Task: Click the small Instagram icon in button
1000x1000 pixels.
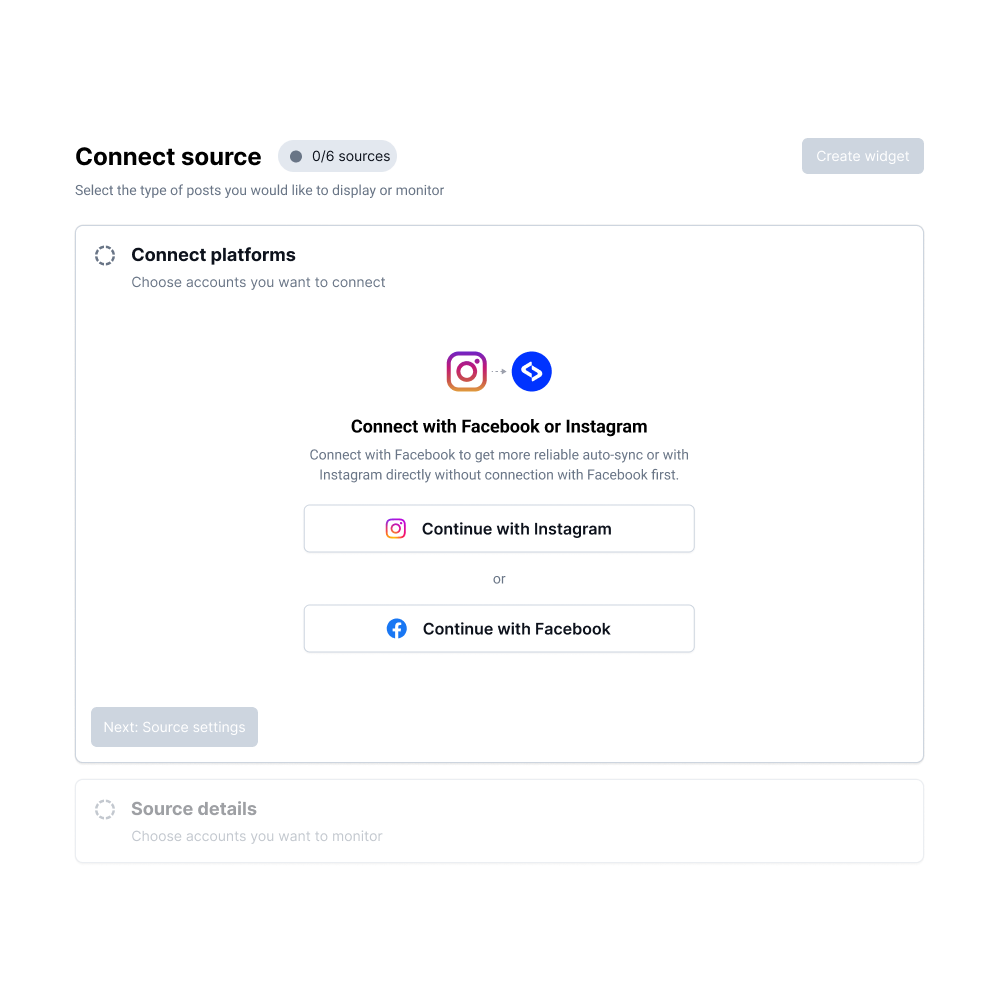Action: [395, 529]
